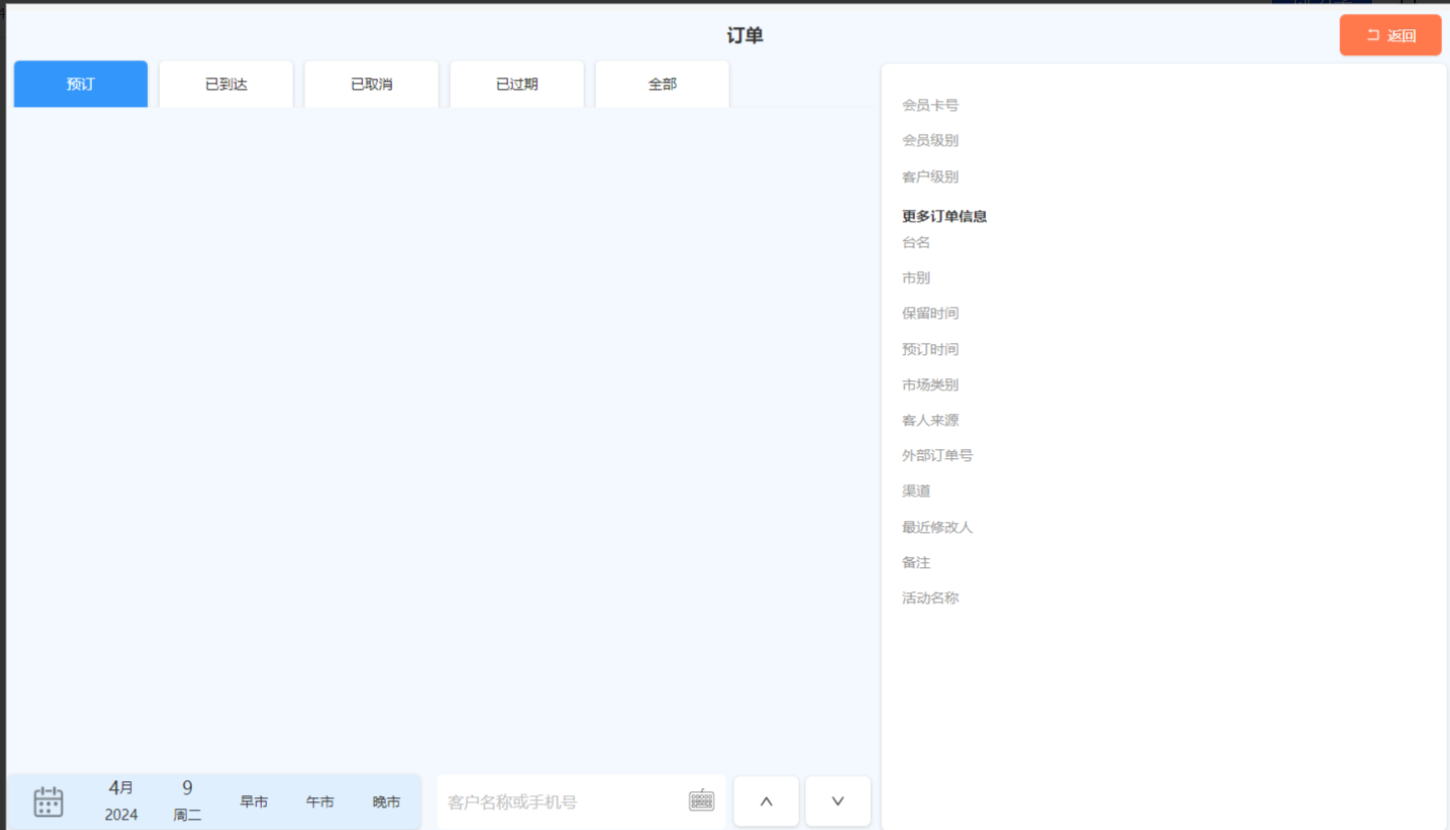Toggle the 早市 session filter
This screenshot has width=1450, height=830.
[254, 802]
